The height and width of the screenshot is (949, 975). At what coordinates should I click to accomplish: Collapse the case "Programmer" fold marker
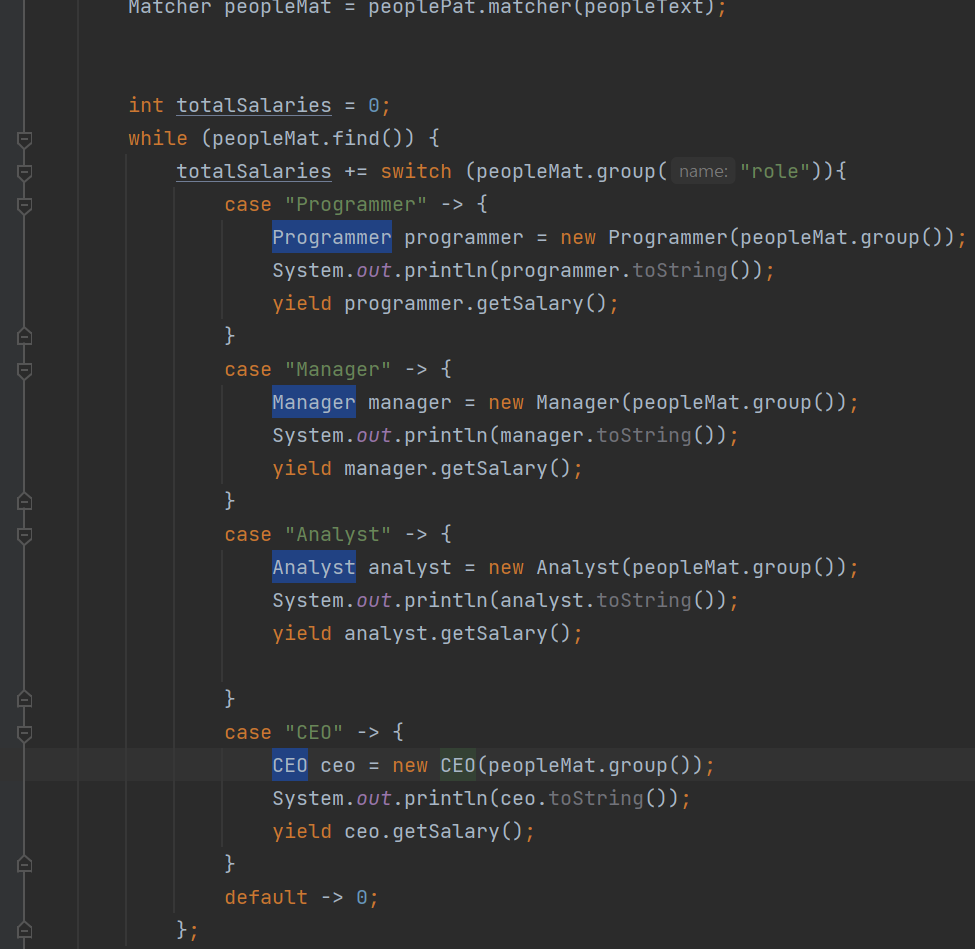24,206
